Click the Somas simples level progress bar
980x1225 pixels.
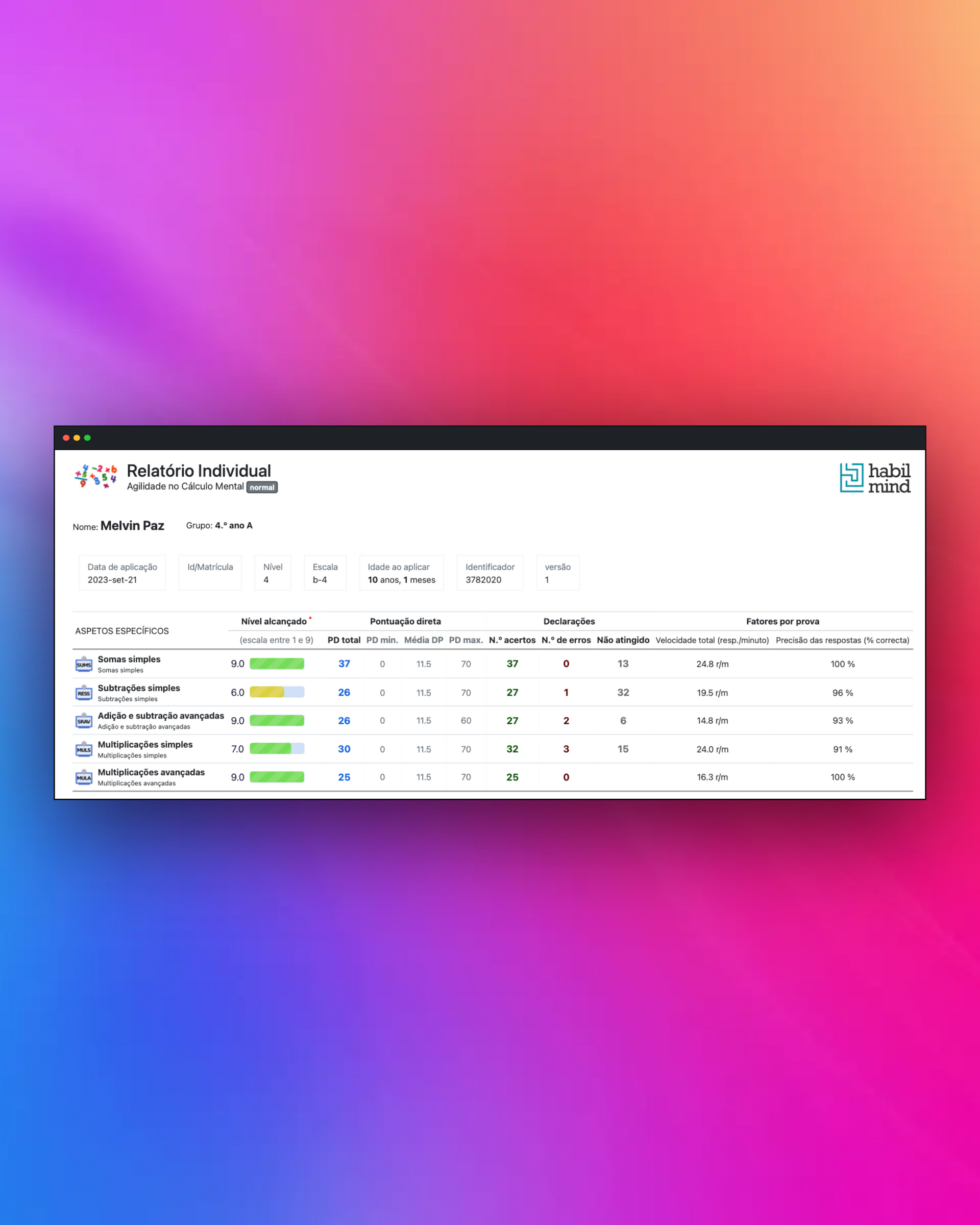(277, 664)
